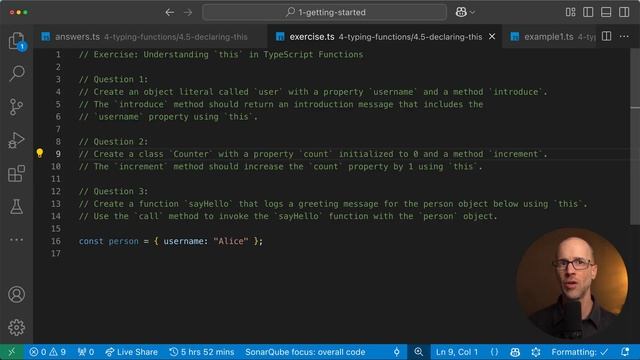
Task: Toggle the bottom panel
Action: point(606,12)
